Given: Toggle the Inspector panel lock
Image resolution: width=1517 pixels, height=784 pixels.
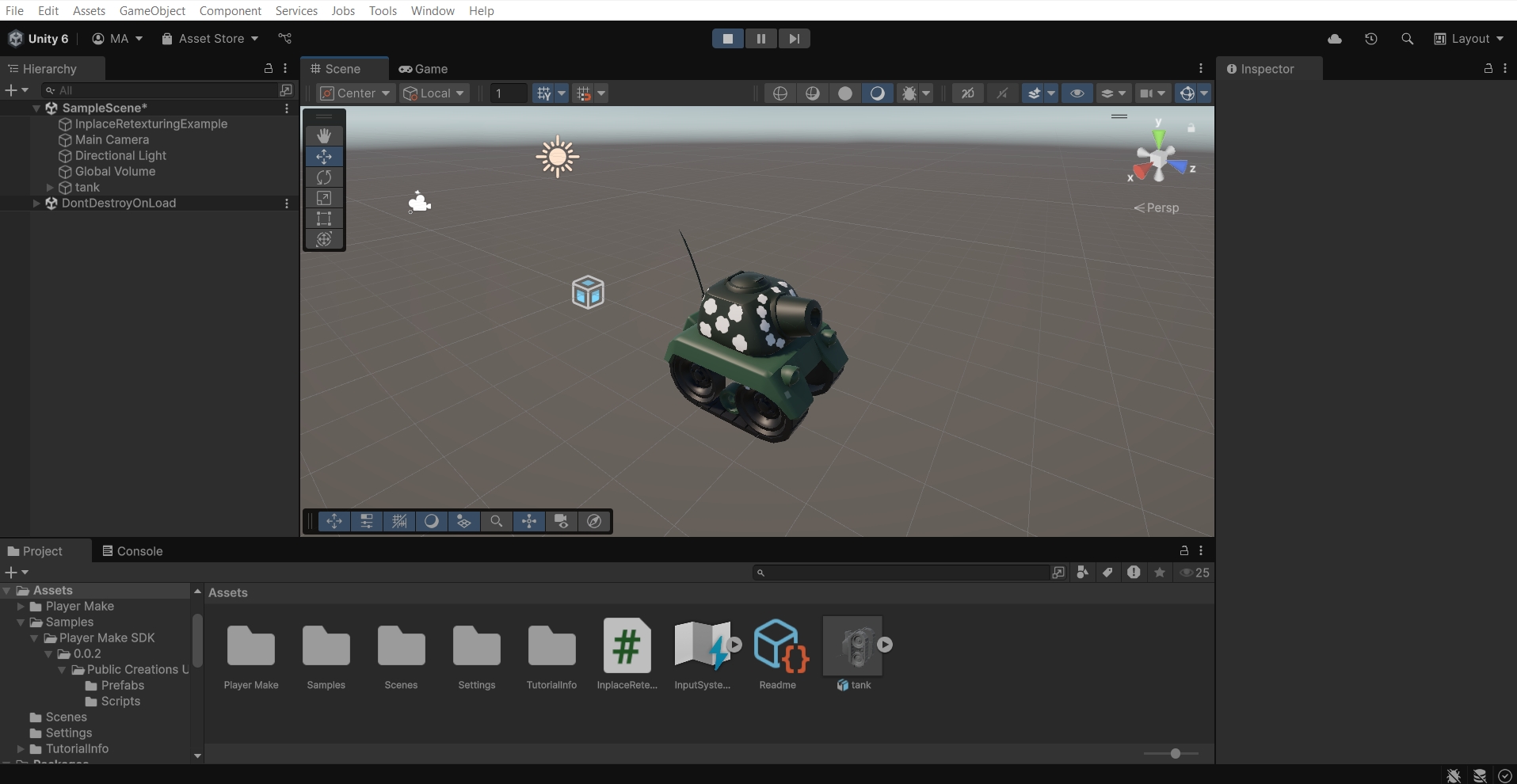Looking at the screenshot, I should (1488, 69).
